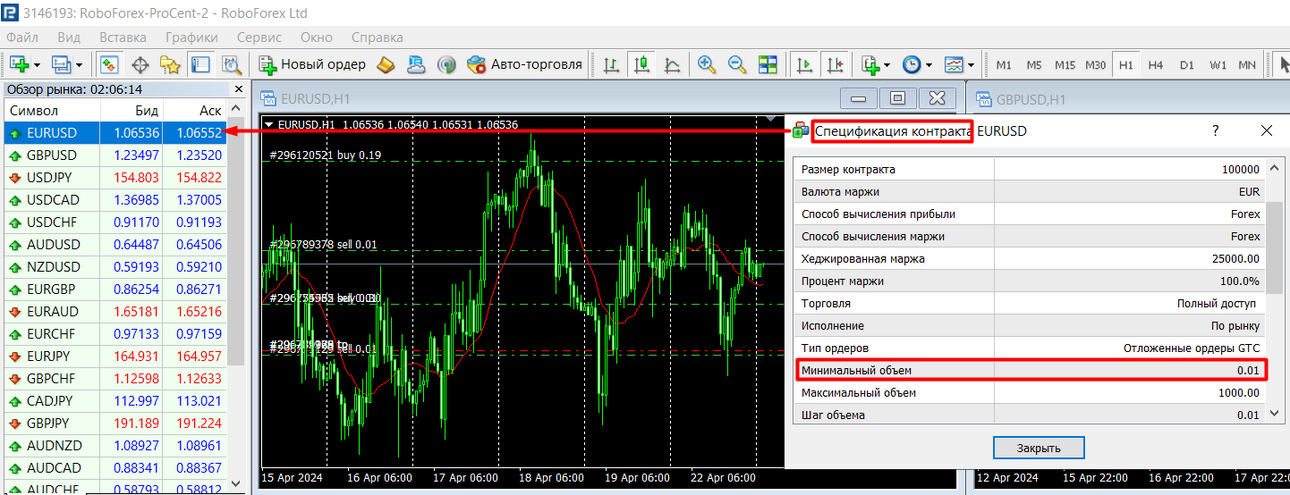The height and width of the screenshot is (495, 1290).
Task: Click the New Chart icon
Action: coord(19,64)
